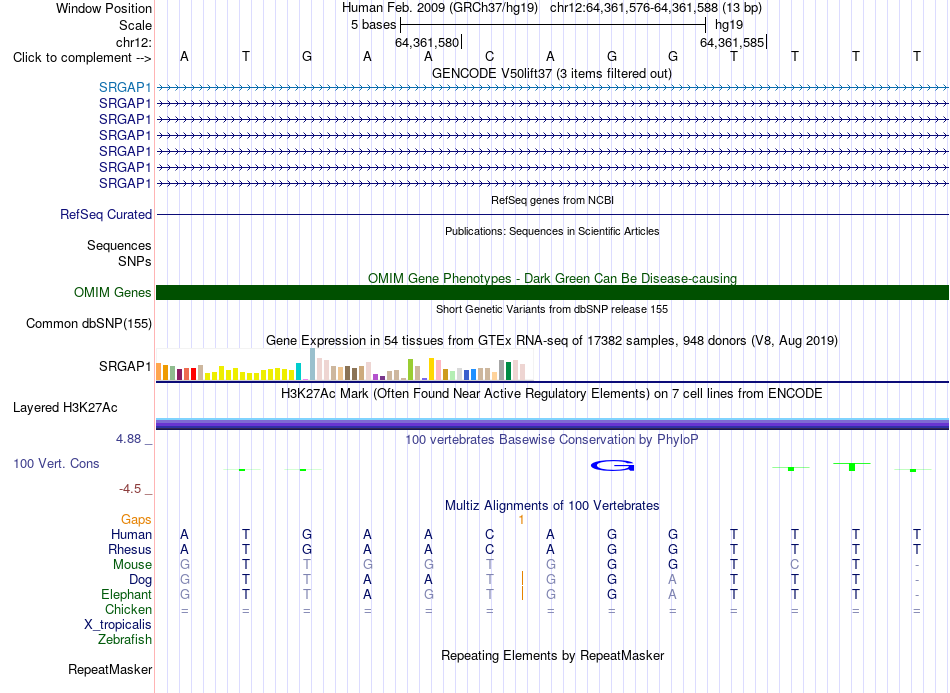Click the cyan bar in GTEx chart
The width and height of the screenshot is (950, 693).
pyautogui.click(x=299, y=371)
